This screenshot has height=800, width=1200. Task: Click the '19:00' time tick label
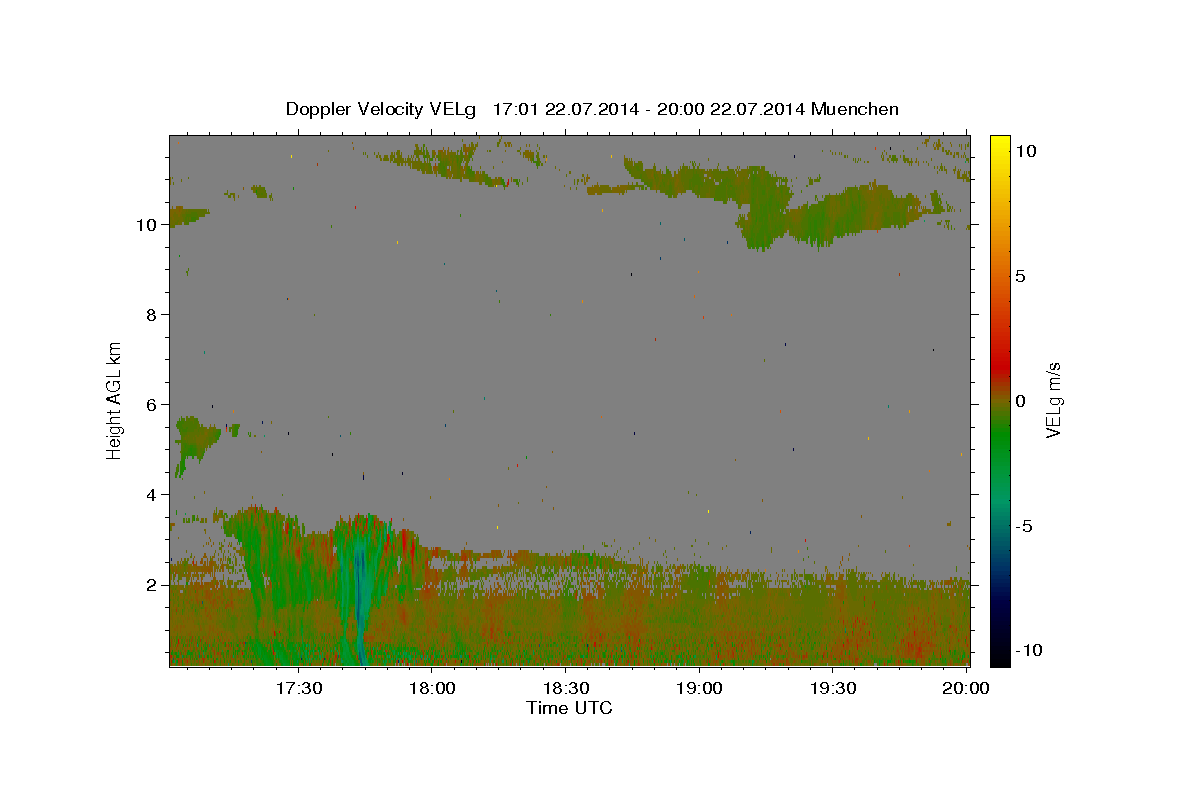700,689
